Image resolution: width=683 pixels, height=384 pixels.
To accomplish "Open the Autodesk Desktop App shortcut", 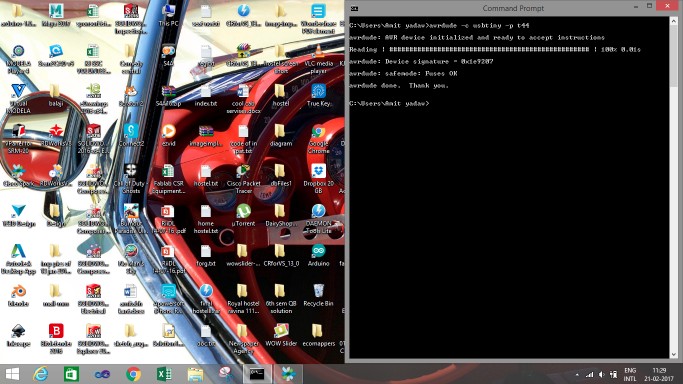I will (x=18, y=259).
